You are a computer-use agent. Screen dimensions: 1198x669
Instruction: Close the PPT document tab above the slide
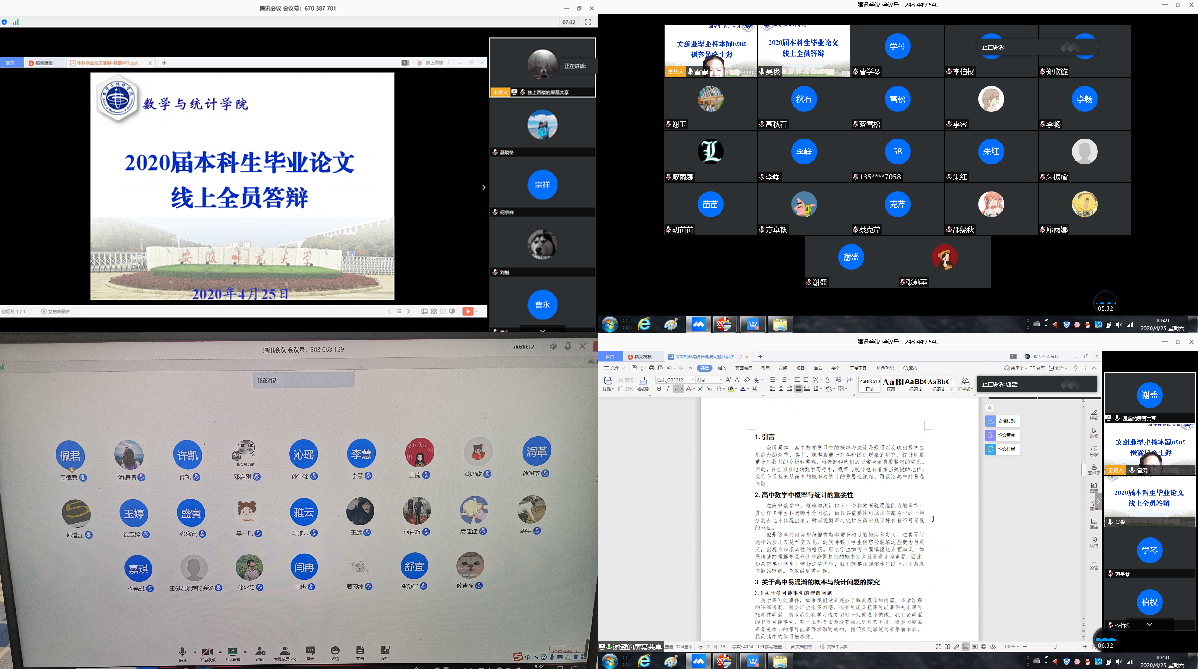pos(150,63)
